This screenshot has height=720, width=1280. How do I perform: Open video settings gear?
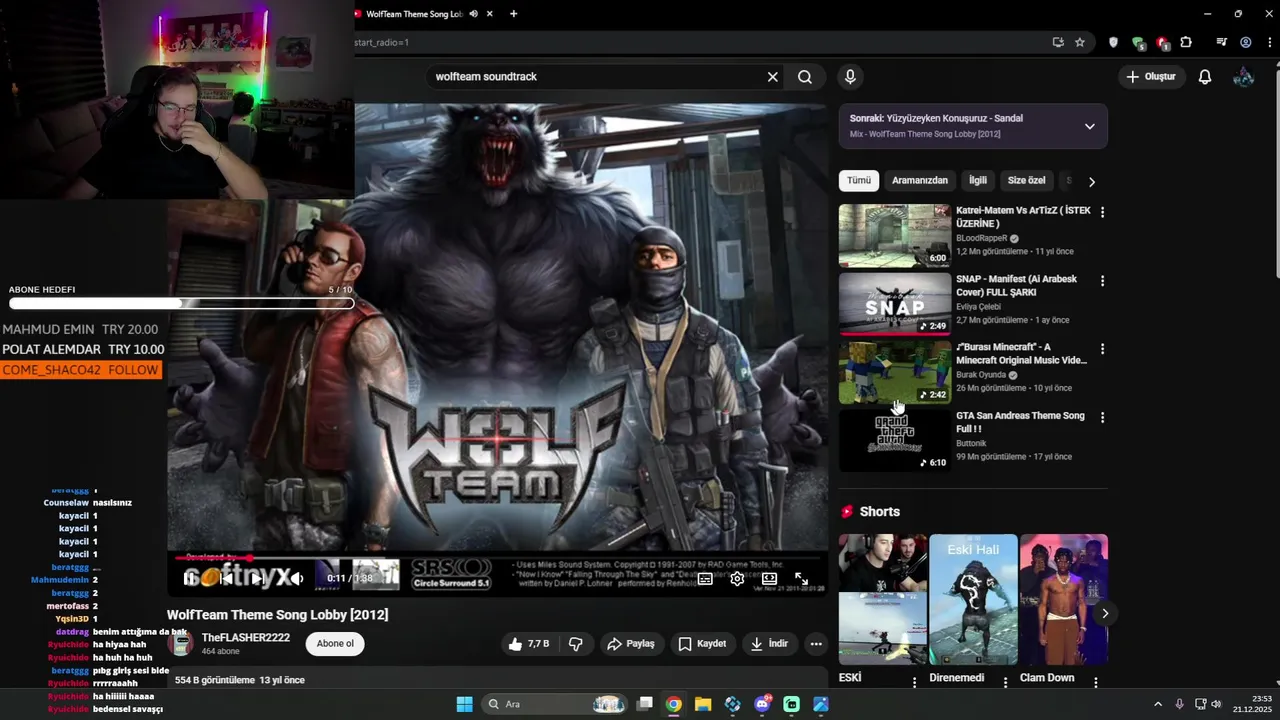(737, 578)
